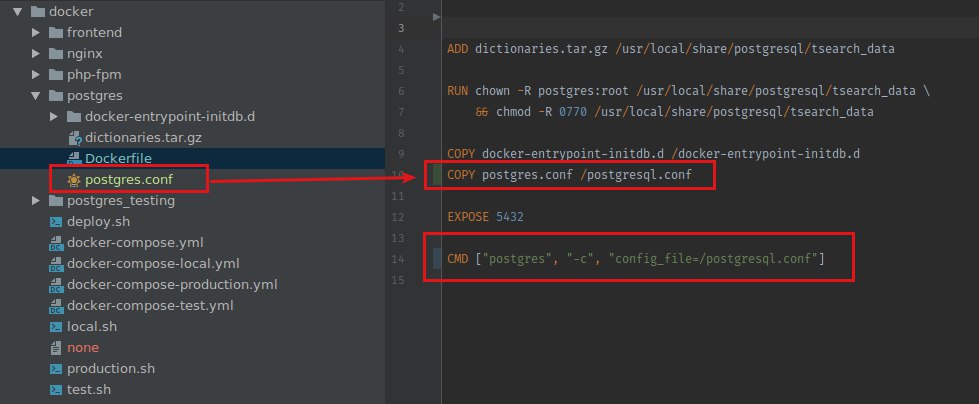
Task: Select the Dockerfile name in project tree
Action: point(119,159)
